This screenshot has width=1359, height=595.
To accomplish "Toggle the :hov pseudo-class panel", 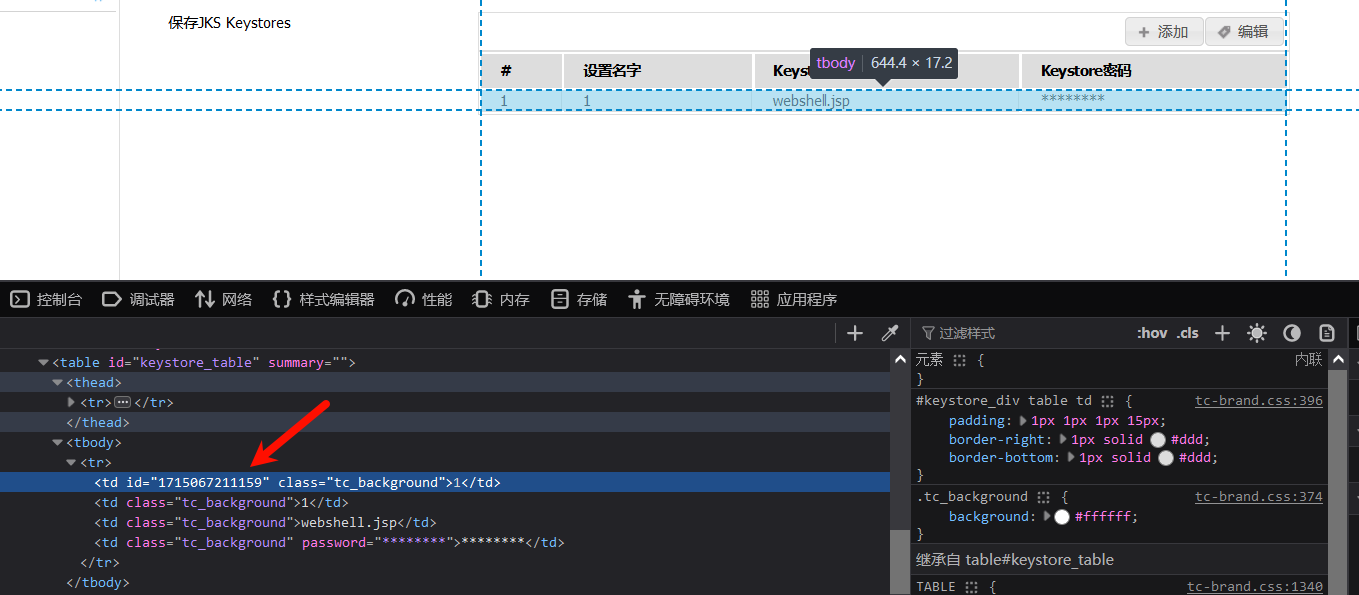I will point(1152,333).
